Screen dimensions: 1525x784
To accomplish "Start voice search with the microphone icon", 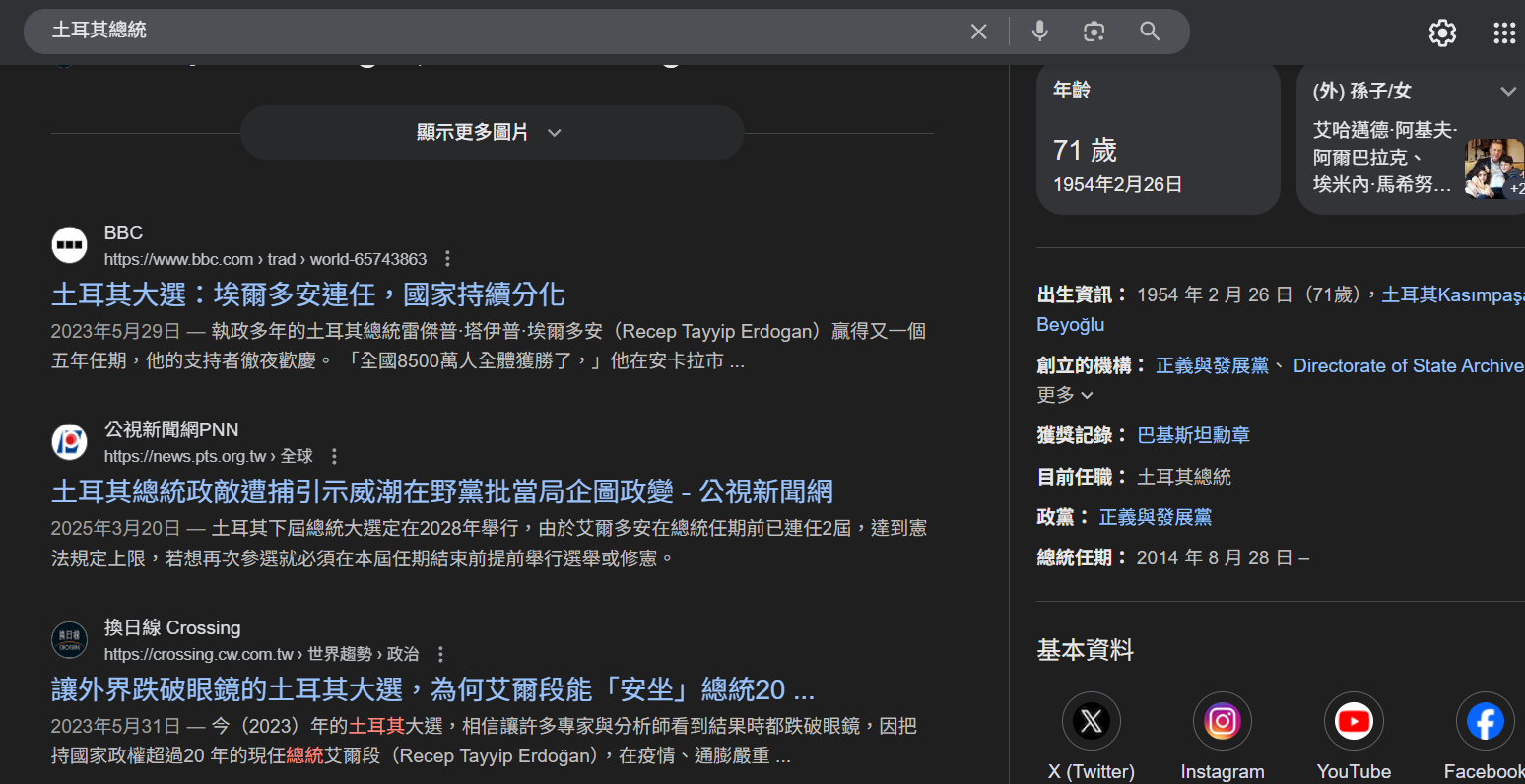I will [1039, 32].
